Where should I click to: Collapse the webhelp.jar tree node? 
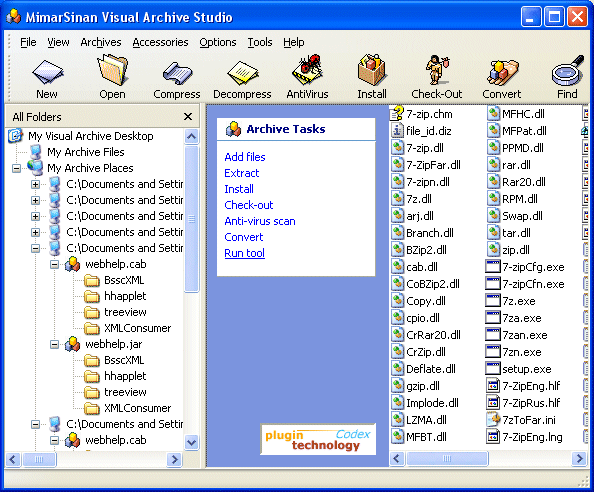click(x=54, y=344)
